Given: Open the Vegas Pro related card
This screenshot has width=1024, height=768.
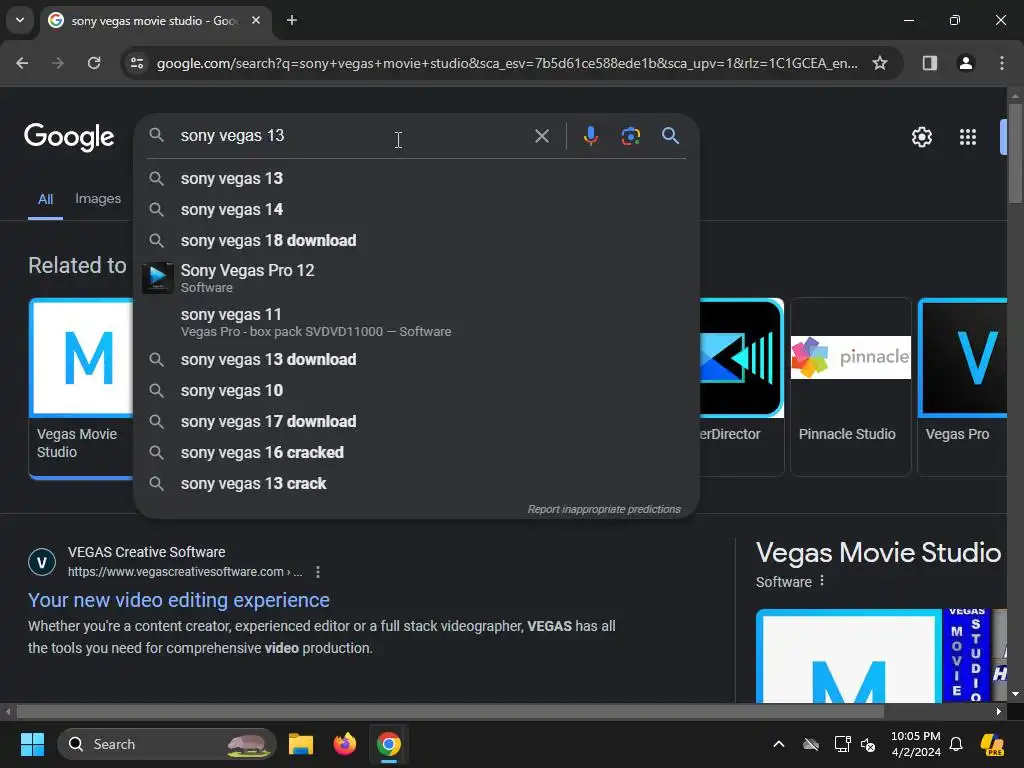Looking at the screenshot, I should click(963, 387).
